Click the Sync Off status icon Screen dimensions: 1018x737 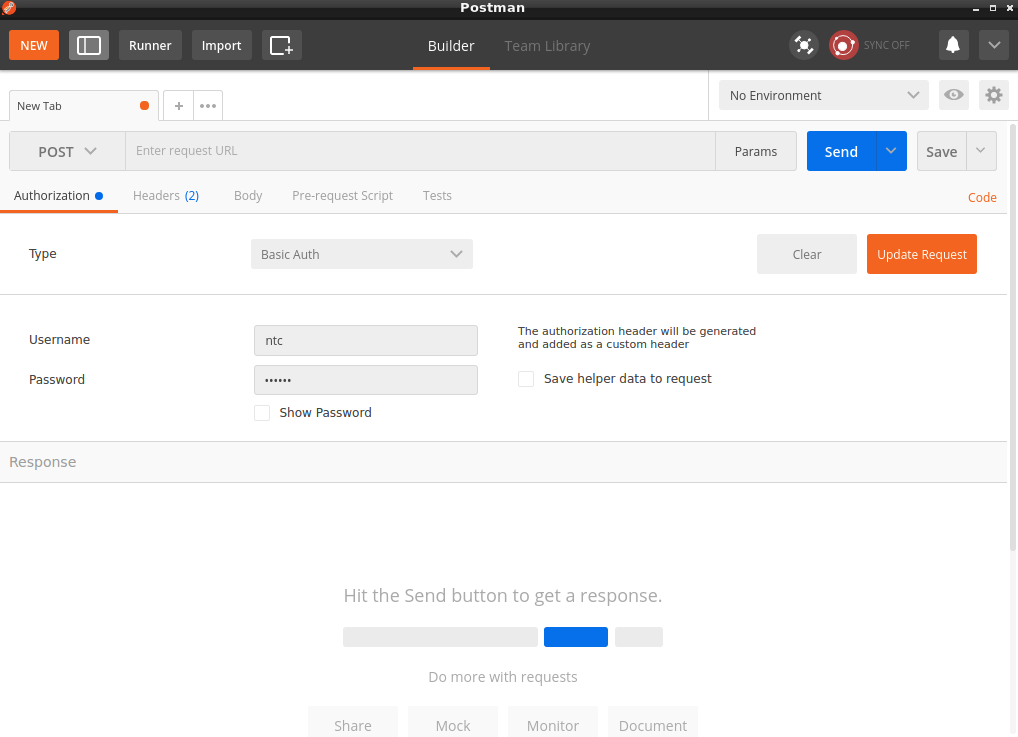pyautogui.click(x=844, y=45)
